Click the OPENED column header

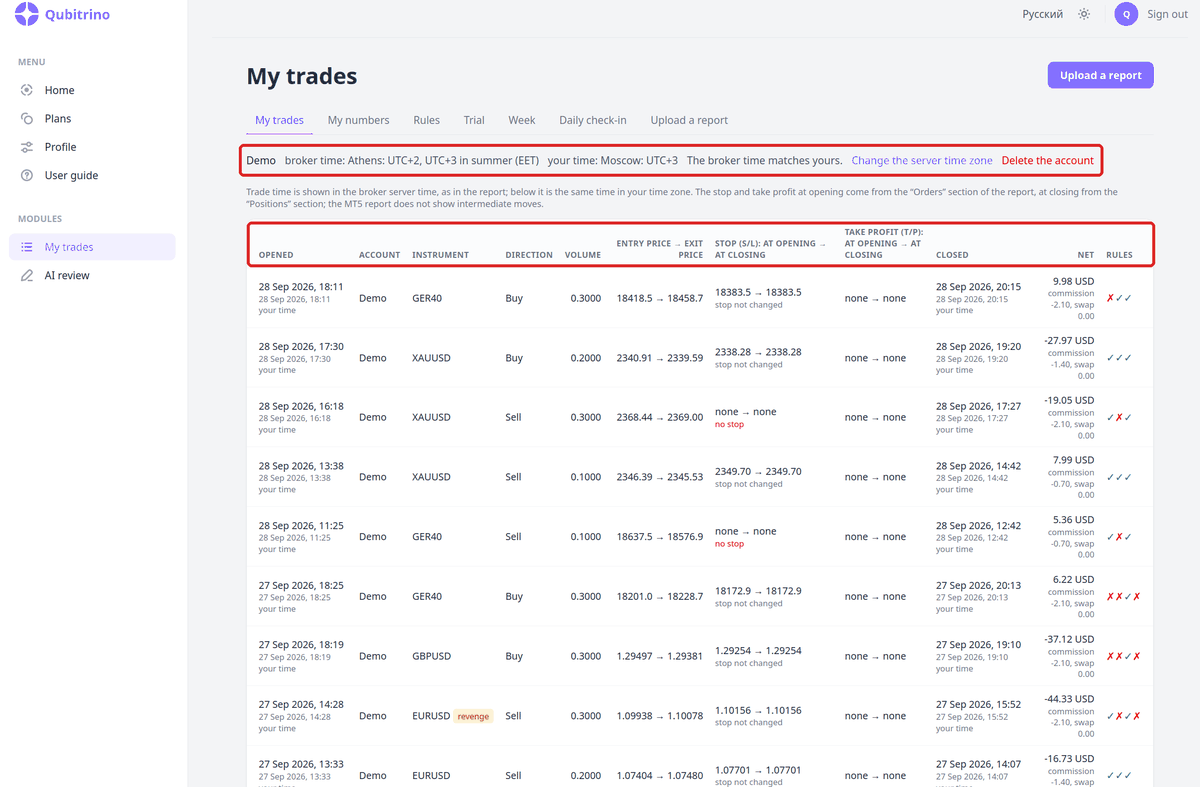(x=276, y=255)
